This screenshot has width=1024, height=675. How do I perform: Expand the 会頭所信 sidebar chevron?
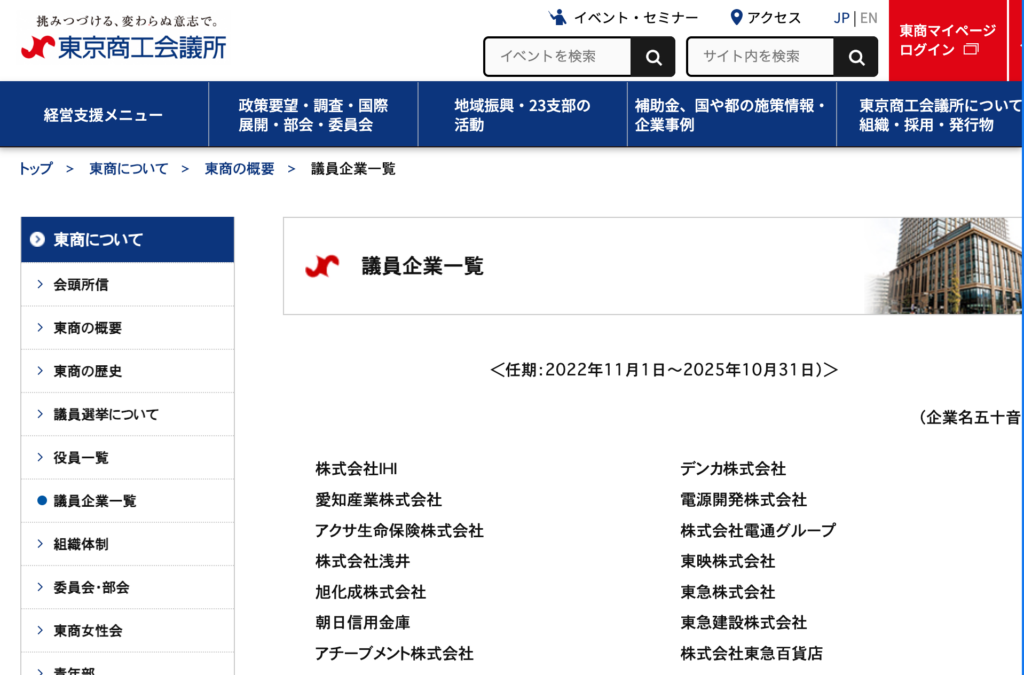pyautogui.click(x=40, y=284)
